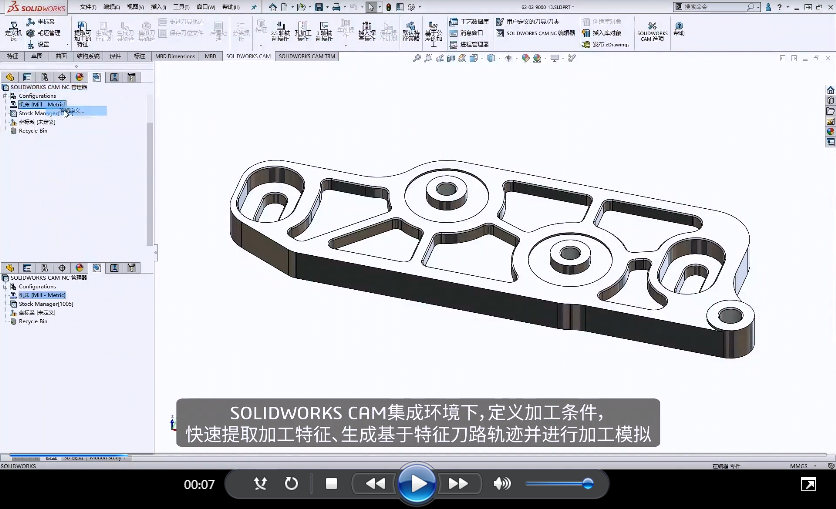Collapse the left panel with splitter handle
The height and width of the screenshot is (509, 836).
[156, 253]
